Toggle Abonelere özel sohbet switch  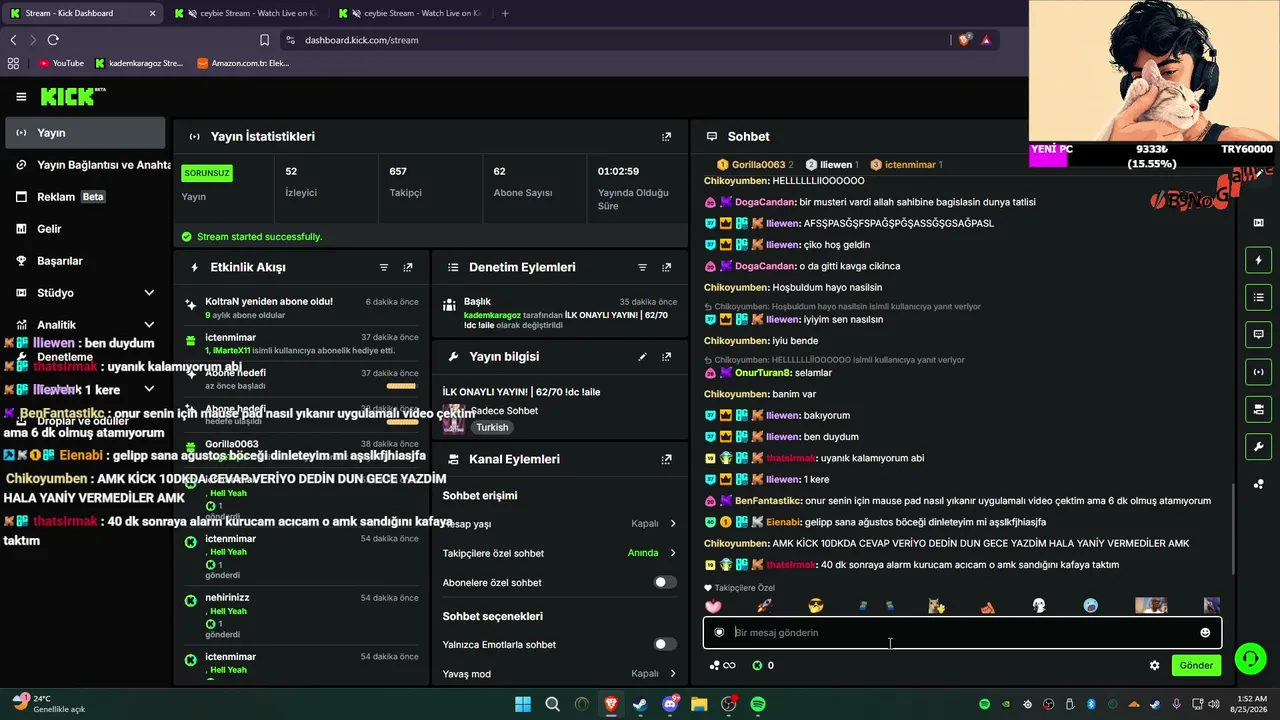665,583
